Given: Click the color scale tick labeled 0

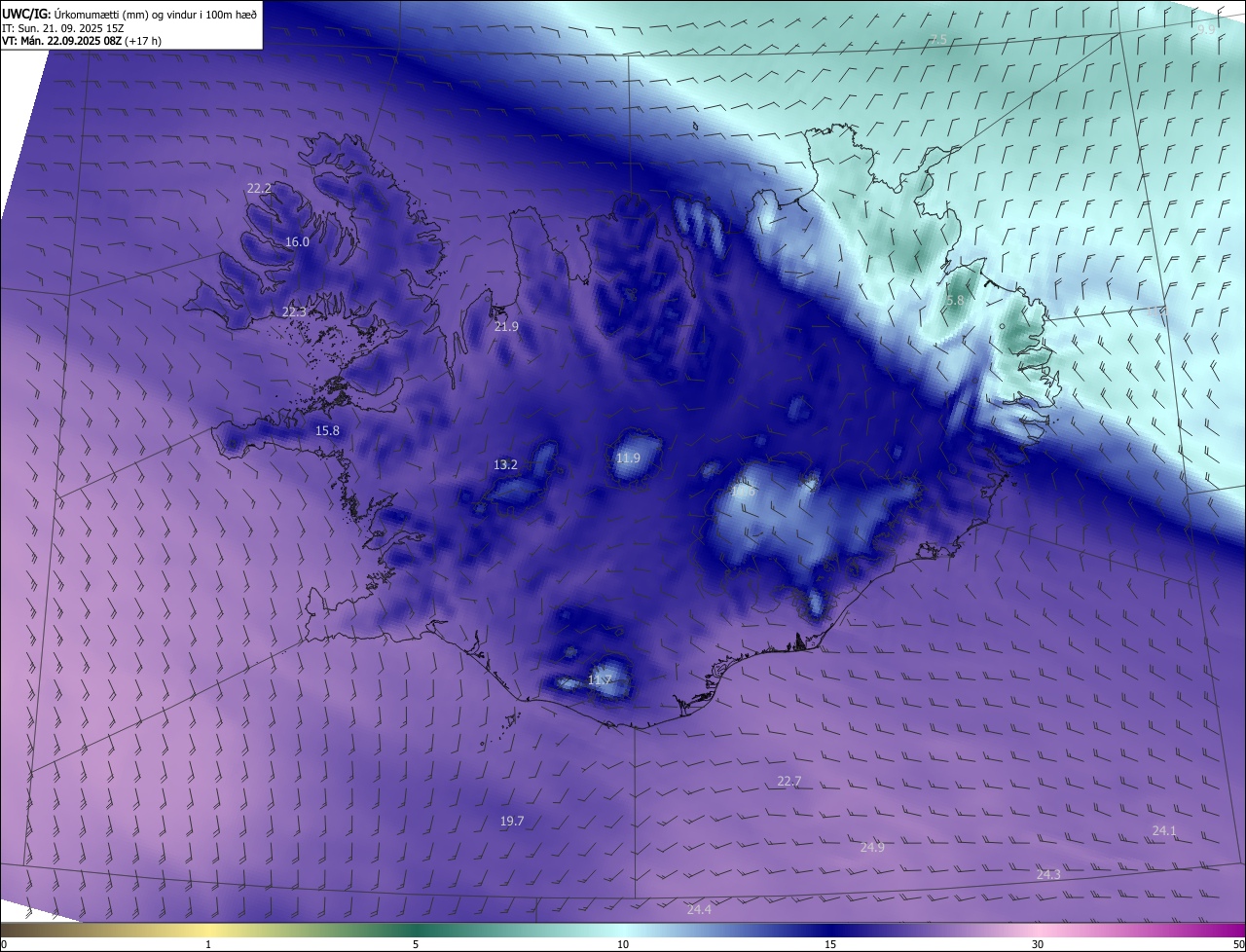Looking at the screenshot, I should [x=3, y=944].
